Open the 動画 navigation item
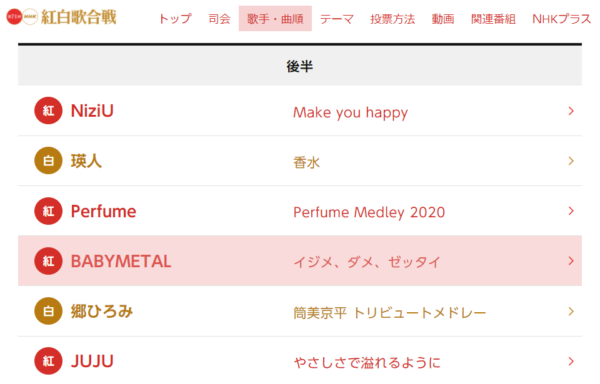Image resolution: width=600 pixels, height=384 pixels. [x=443, y=19]
